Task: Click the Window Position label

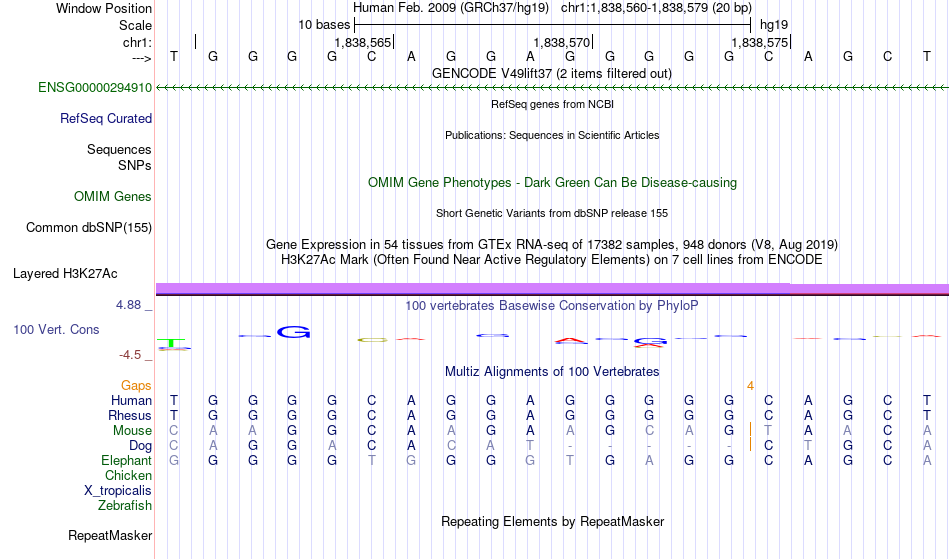Action: [x=104, y=8]
